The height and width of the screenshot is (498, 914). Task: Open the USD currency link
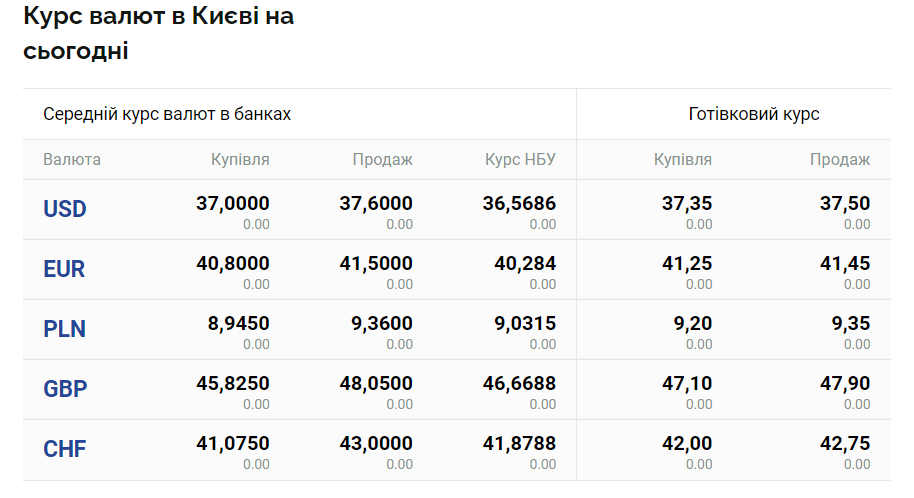(65, 209)
